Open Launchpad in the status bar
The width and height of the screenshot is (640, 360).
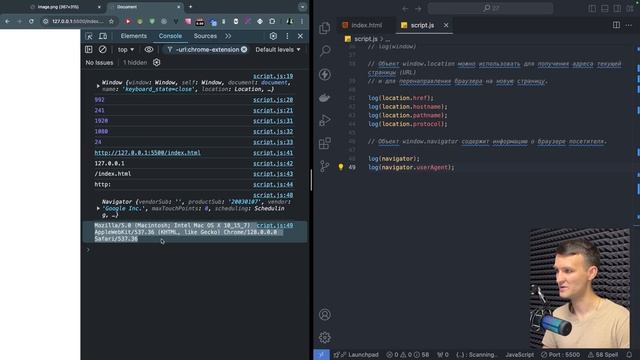(x=356, y=355)
